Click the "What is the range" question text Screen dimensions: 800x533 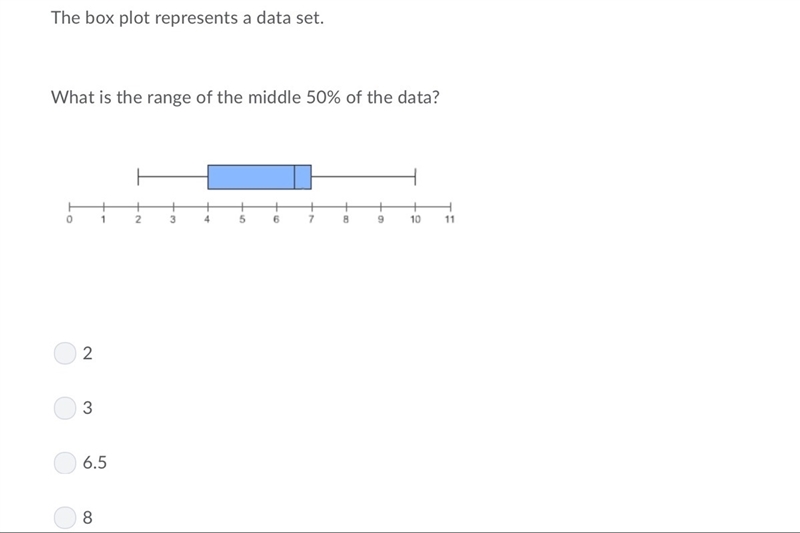(x=245, y=97)
